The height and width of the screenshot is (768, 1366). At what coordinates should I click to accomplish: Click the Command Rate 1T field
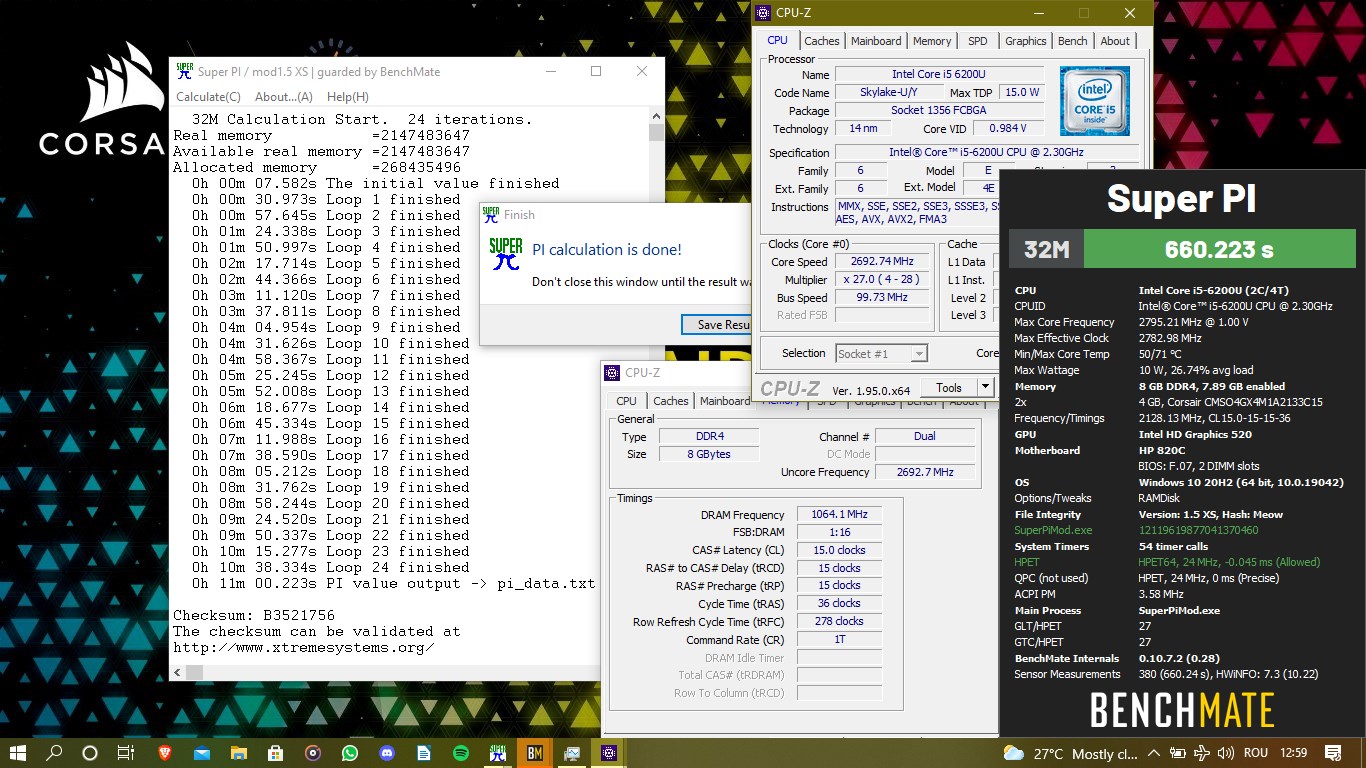point(839,640)
